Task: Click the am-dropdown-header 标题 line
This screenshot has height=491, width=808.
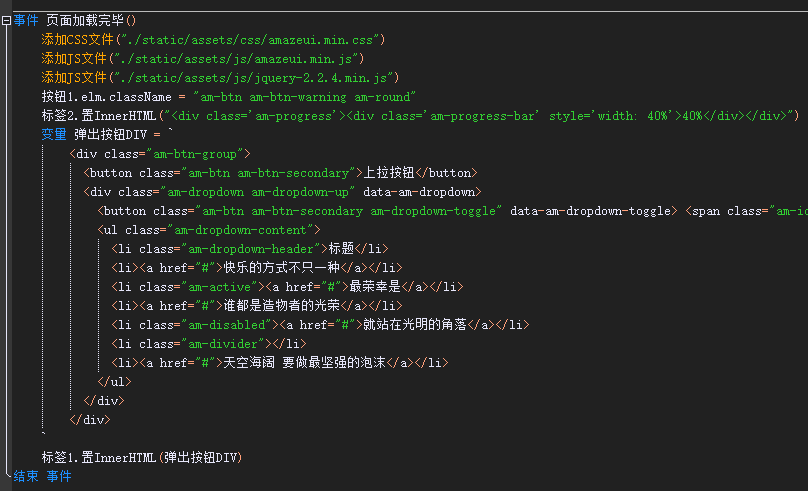Action: [x=249, y=249]
